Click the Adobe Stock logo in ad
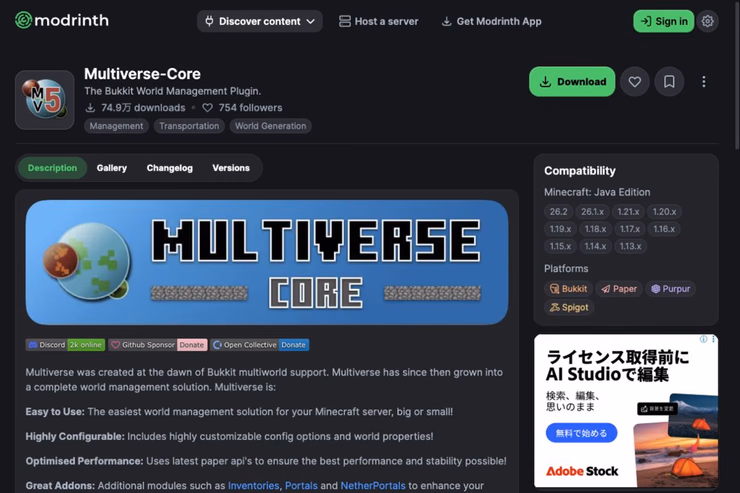Screen dimensions: 740x493 [582, 471]
